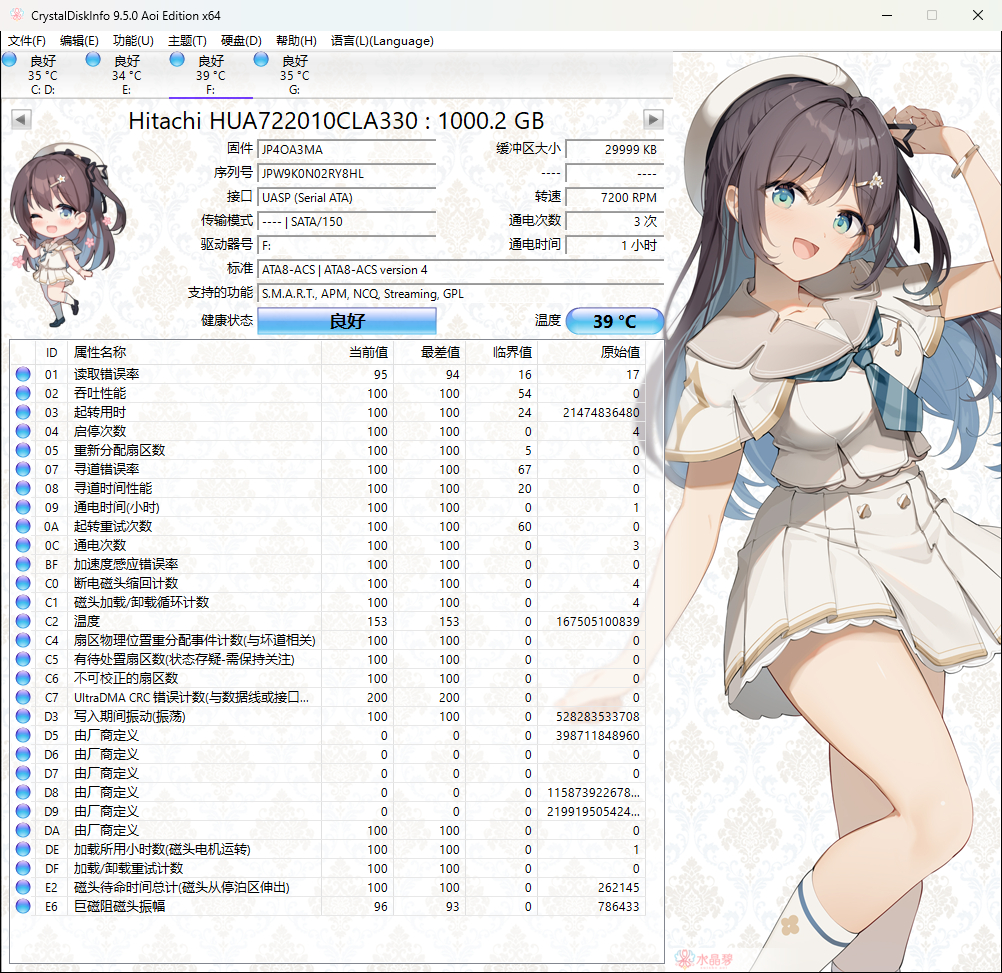
Task: Click the supported features field S.M.A.R.T., APM
Action: [461, 294]
